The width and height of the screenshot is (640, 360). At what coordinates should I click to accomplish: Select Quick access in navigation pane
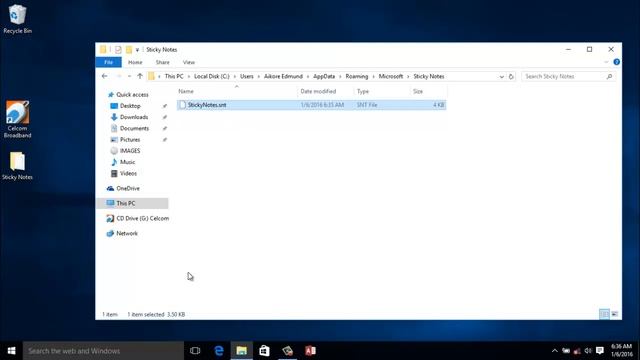(132, 95)
